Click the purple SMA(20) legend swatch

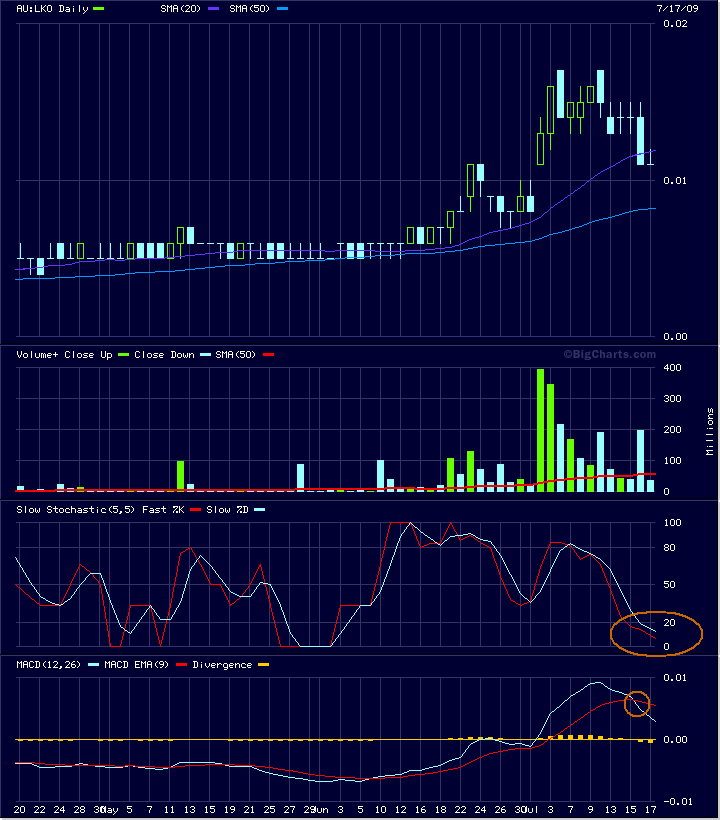[213, 8]
